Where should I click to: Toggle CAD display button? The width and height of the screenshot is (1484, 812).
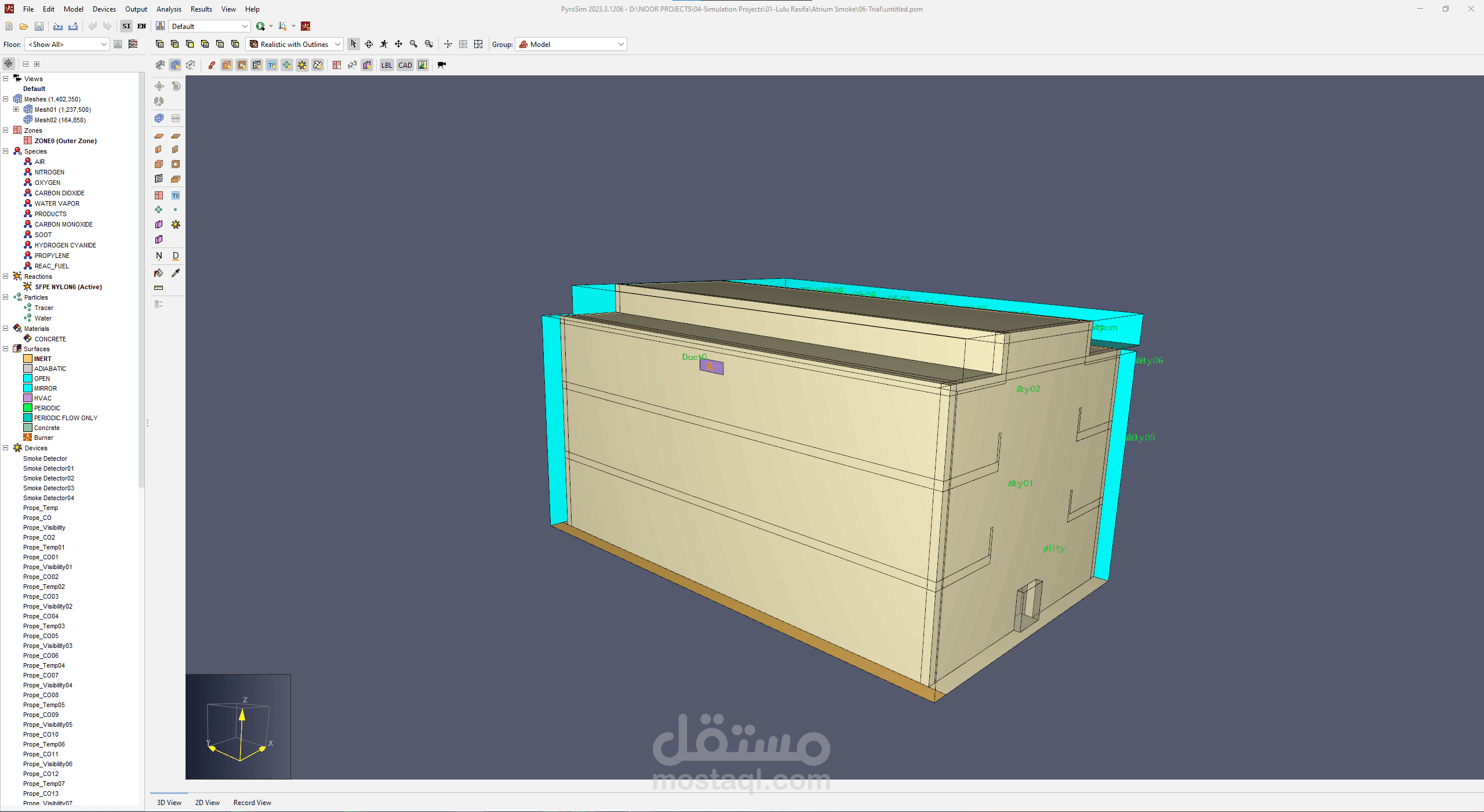click(405, 65)
